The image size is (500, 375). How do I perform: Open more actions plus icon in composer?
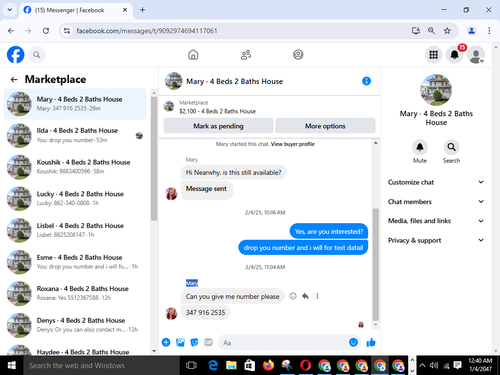click(166, 342)
